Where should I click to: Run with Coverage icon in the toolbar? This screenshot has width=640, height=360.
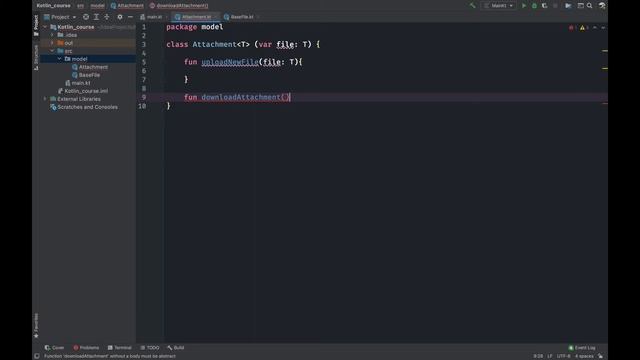544,6
